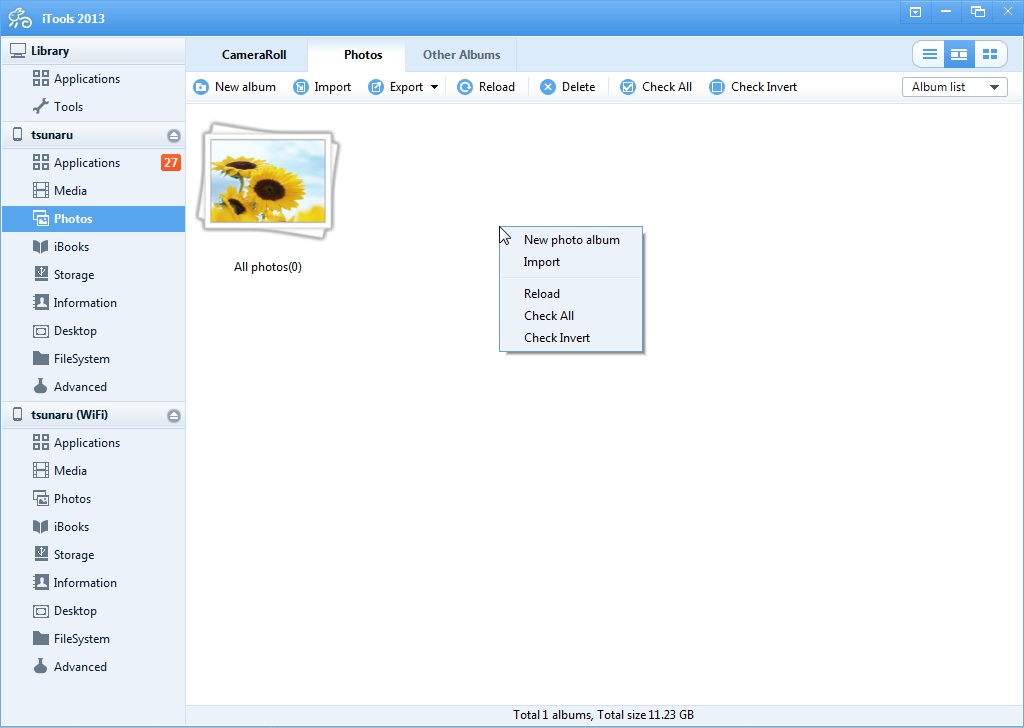
Task: Open title bar dropdown menu button
Action: [916, 12]
